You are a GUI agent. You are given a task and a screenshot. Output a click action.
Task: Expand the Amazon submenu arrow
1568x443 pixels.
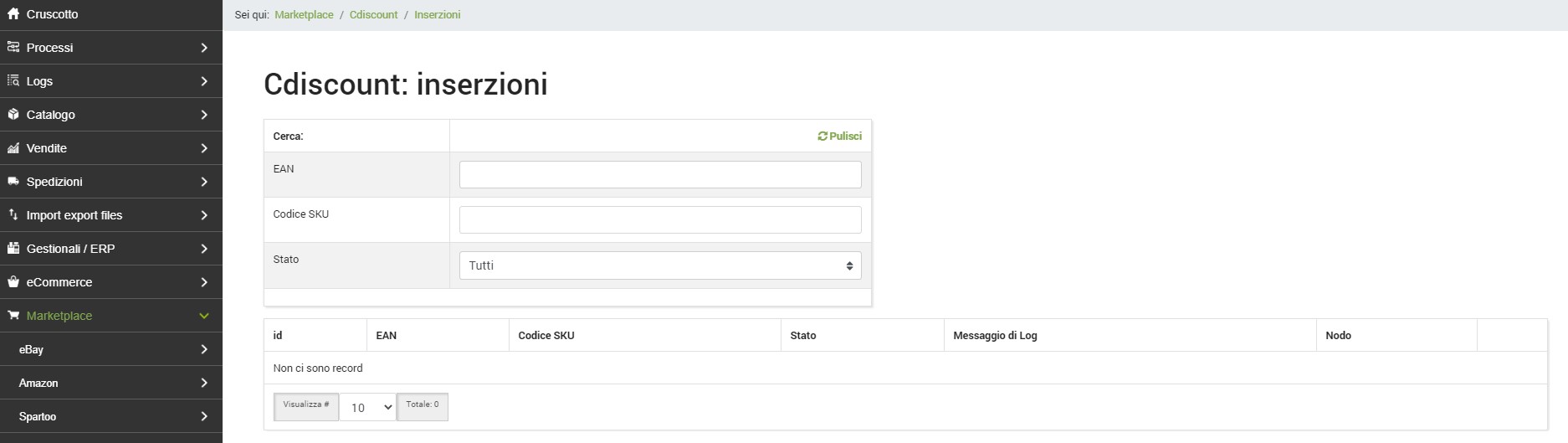click(x=204, y=383)
